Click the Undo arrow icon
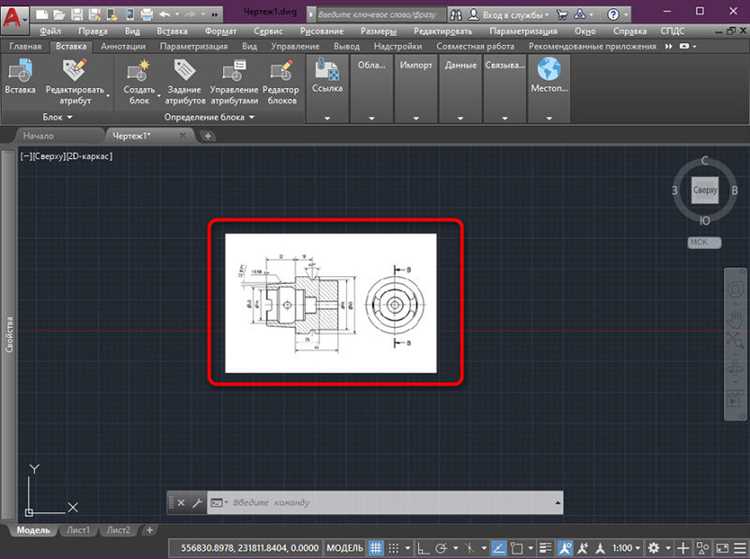 (165, 15)
